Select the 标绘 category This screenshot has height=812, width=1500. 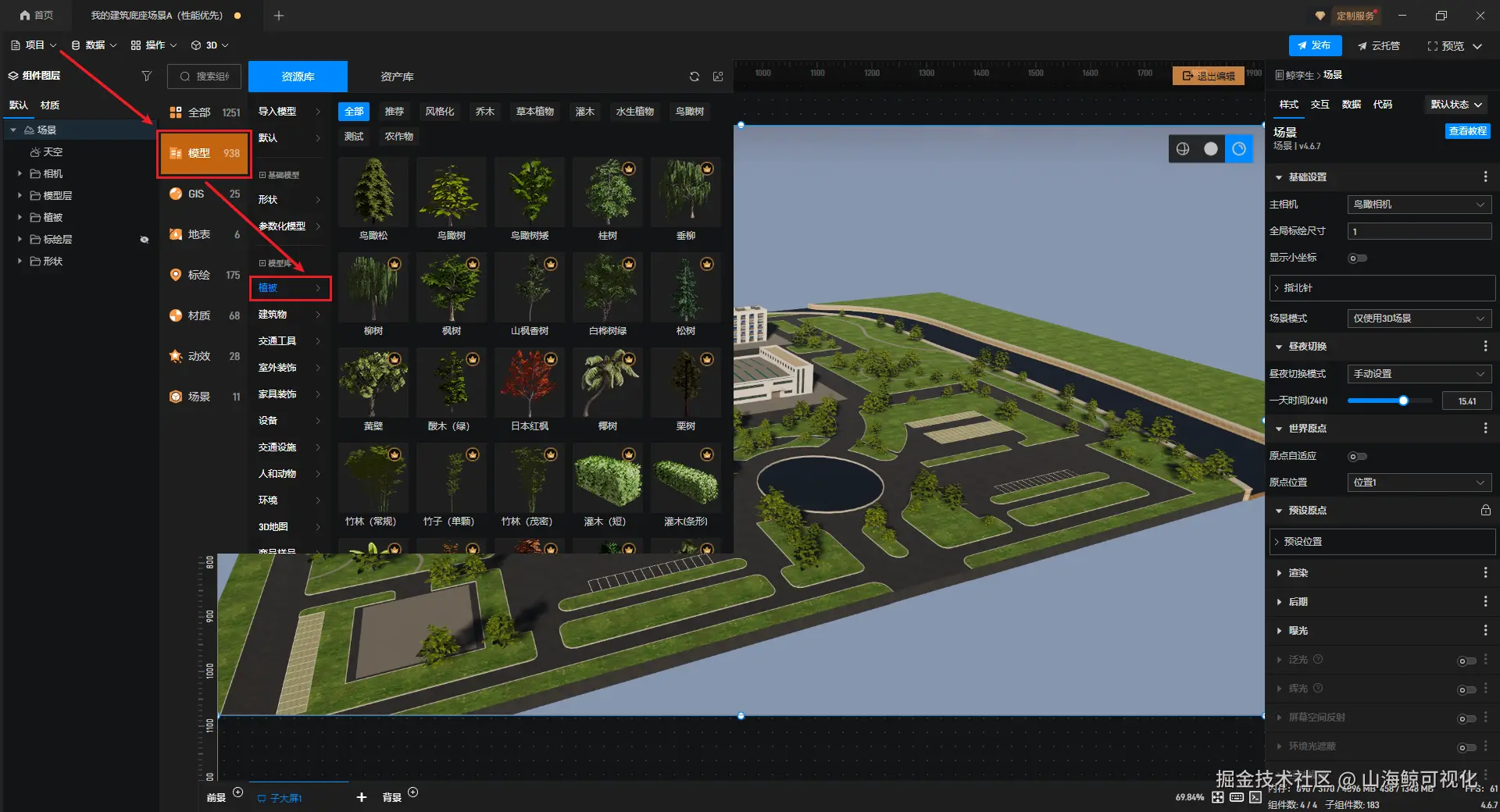tap(205, 275)
